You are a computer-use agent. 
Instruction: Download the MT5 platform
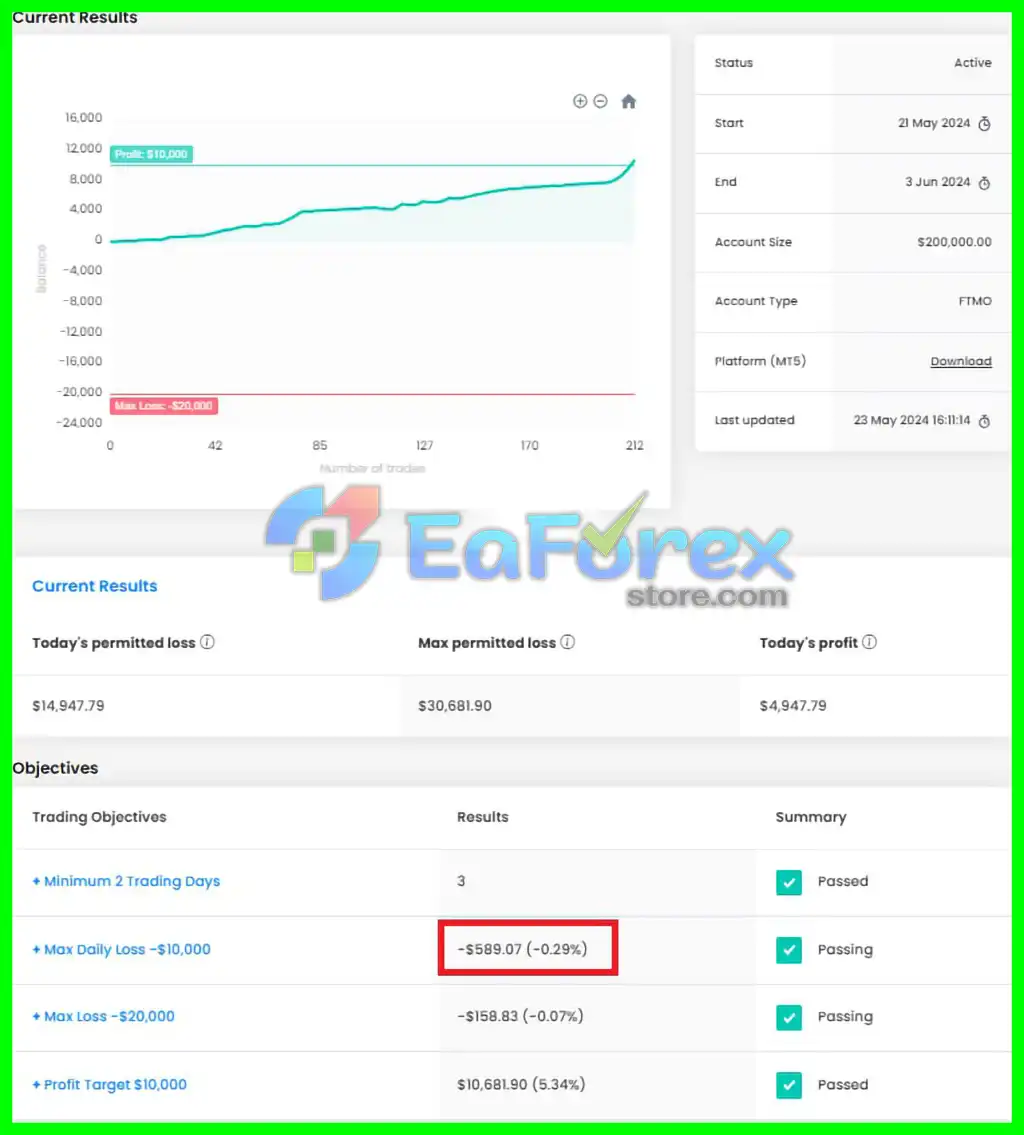(960, 361)
